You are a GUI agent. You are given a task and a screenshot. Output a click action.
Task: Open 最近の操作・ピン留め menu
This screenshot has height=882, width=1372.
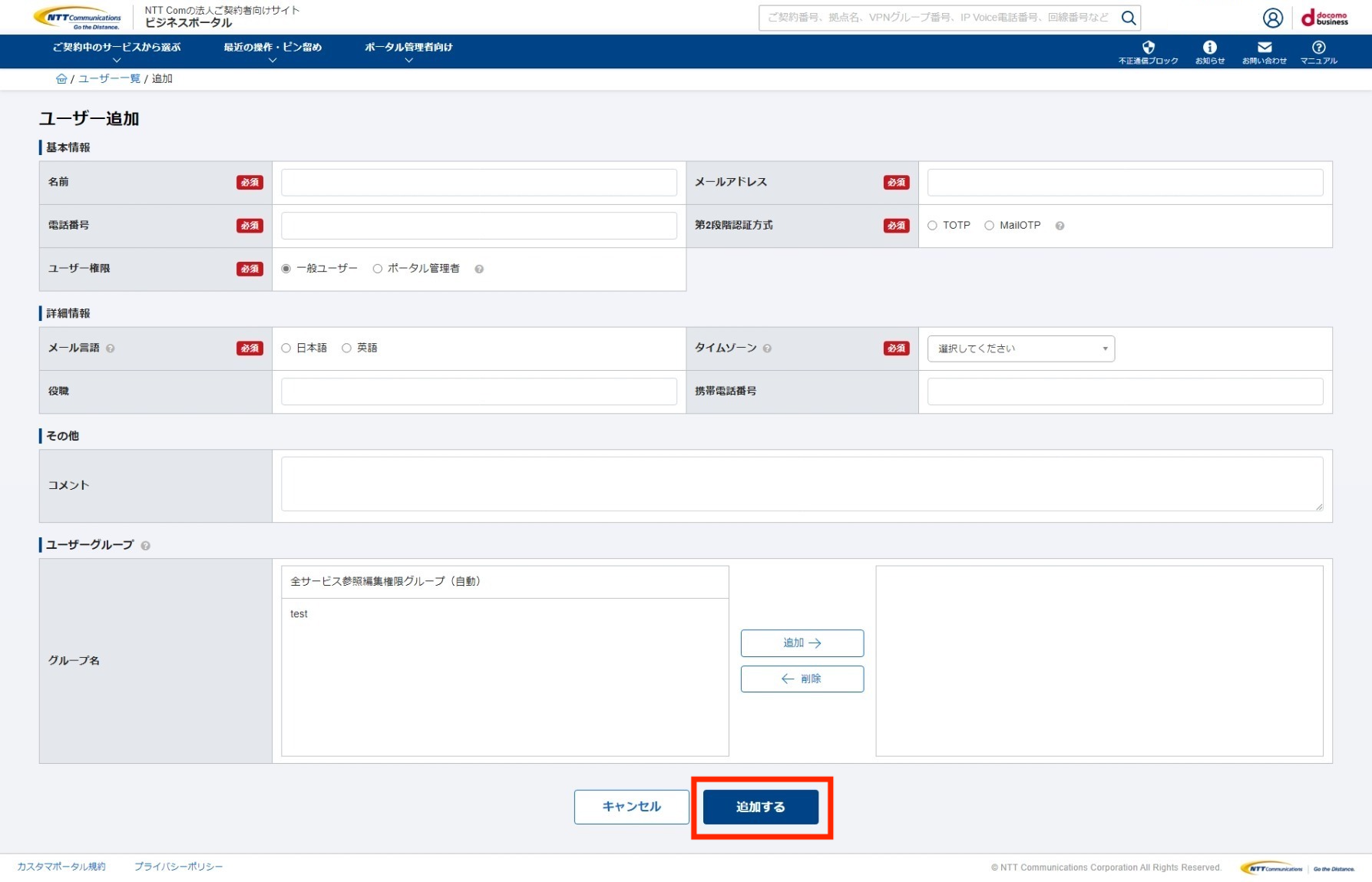[273, 51]
